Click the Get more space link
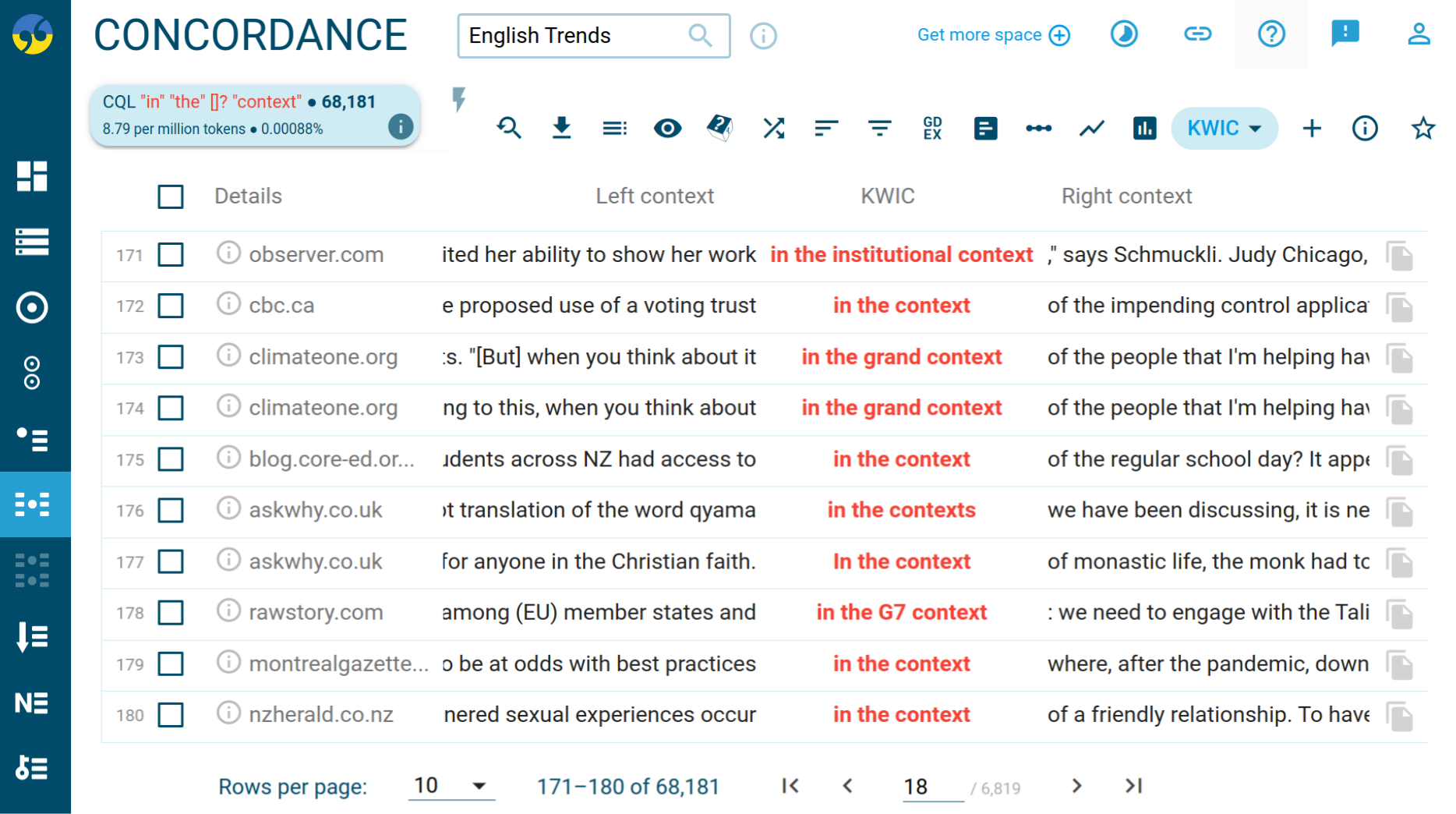1456x814 pixels. [x=993, y=35]
